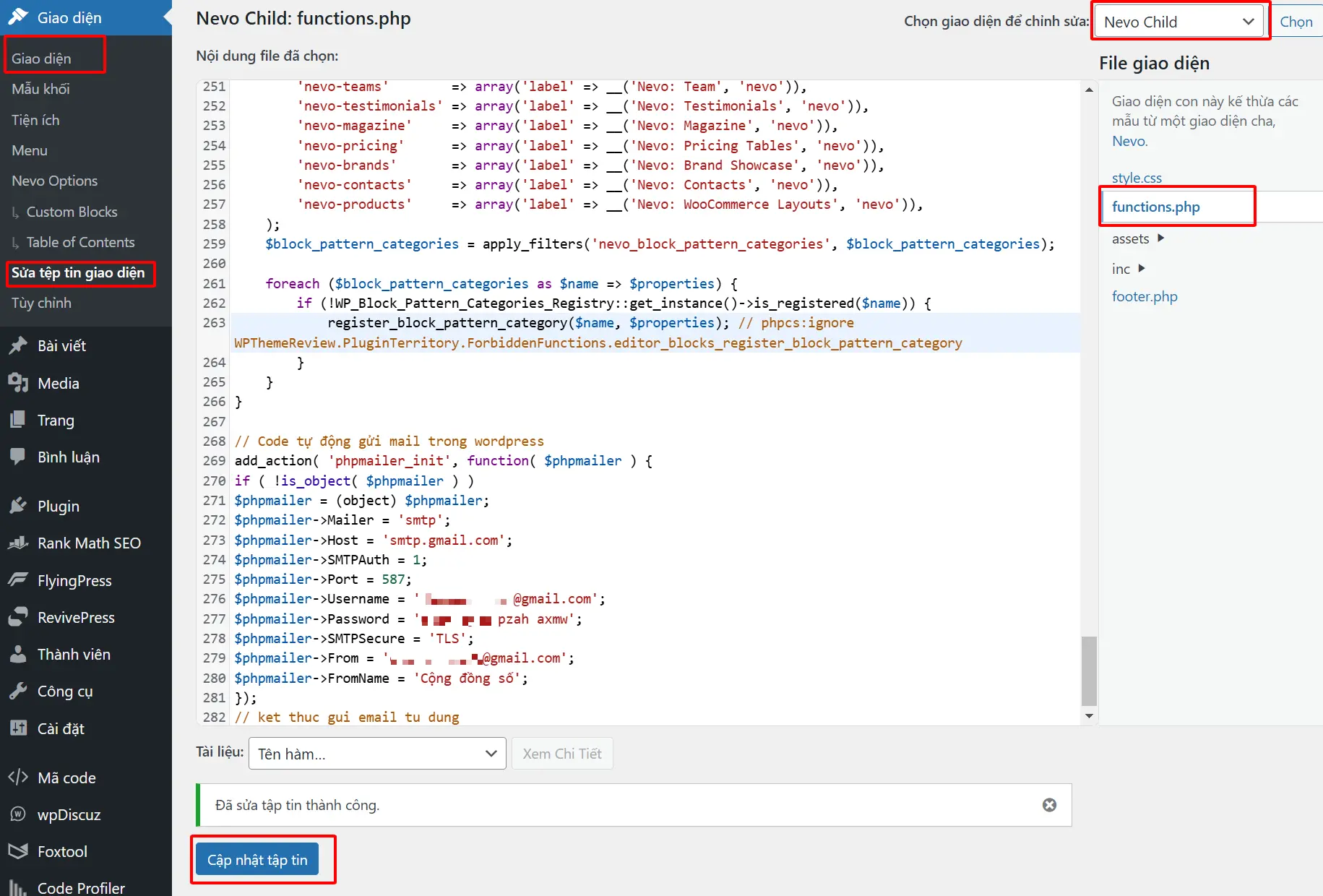Open footer.php in file list
Image resolution: width=1323 pixels, height=896 pixels.
(x=1145, y=296)
